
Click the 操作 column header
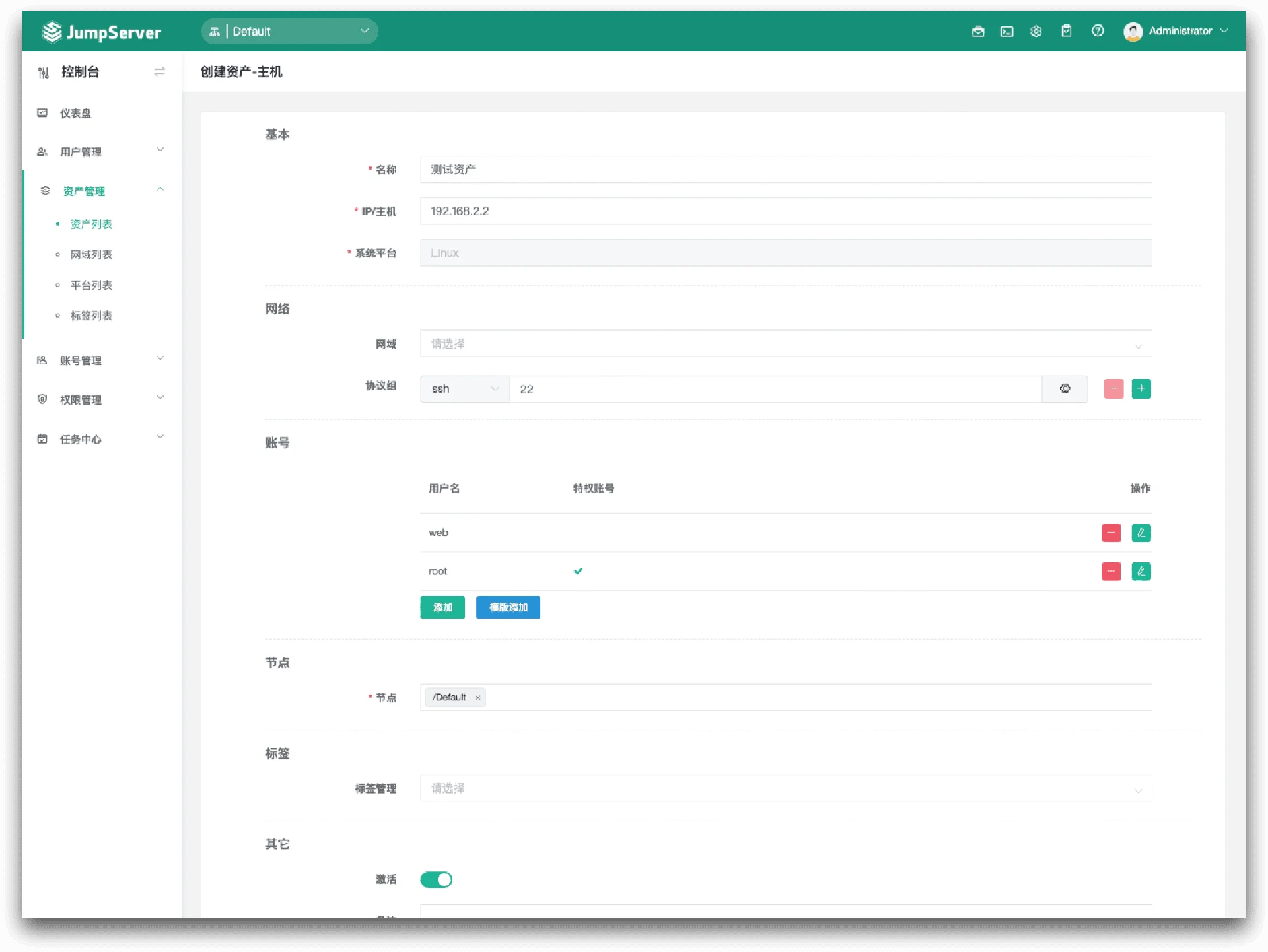(1140, 489)
